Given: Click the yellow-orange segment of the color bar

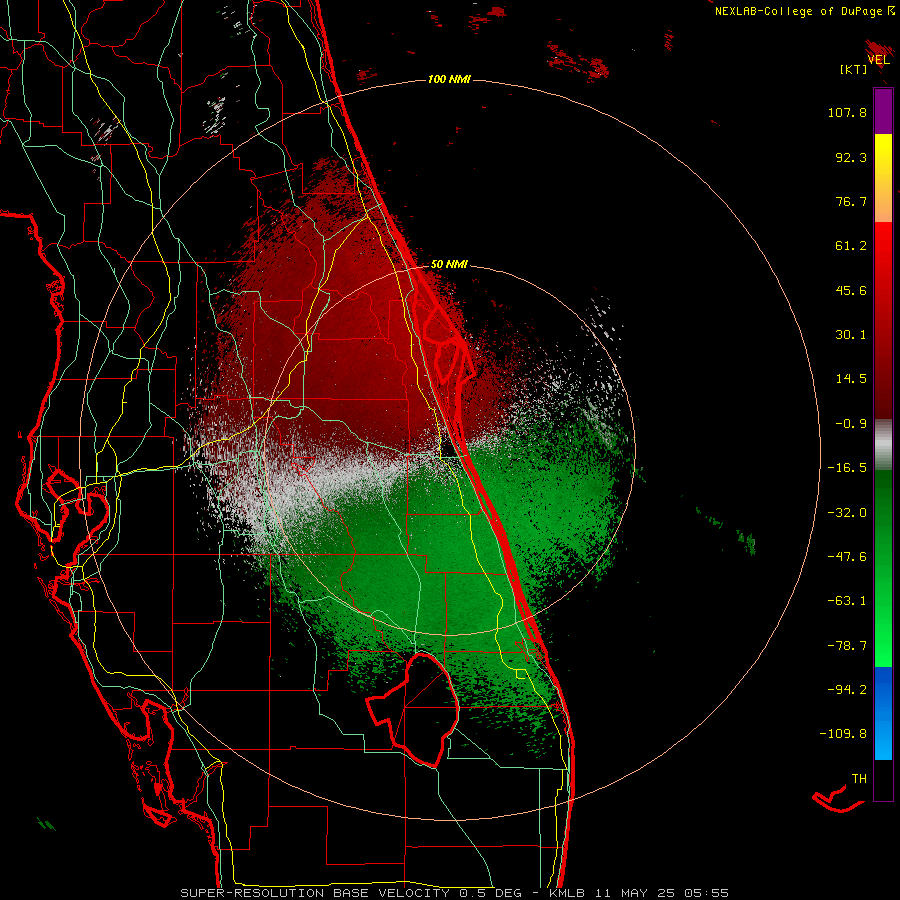Looking at the screenshot, I should point(883,178).
